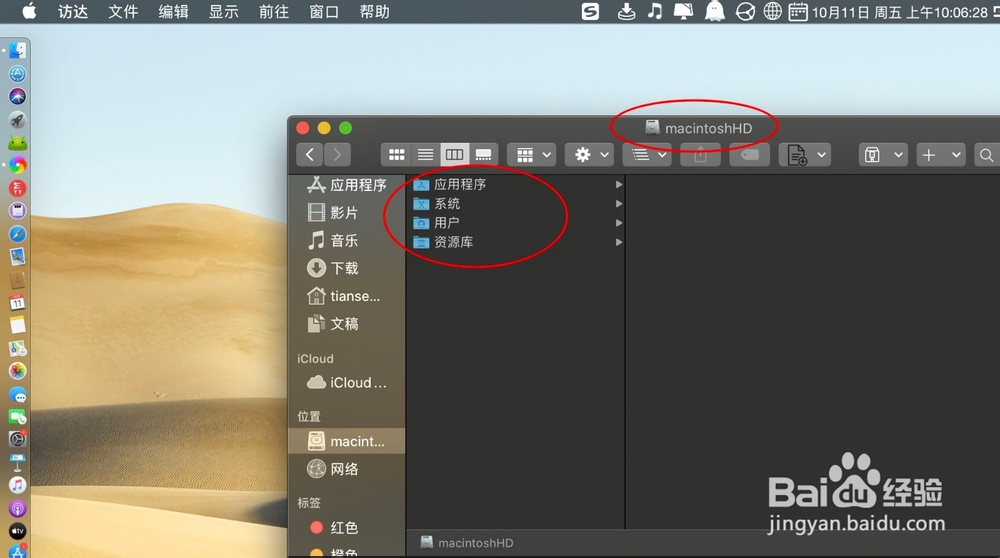
Task: Expand the 资源库 folder arrow
Action: pyautogui.click(x=619, y=242)
